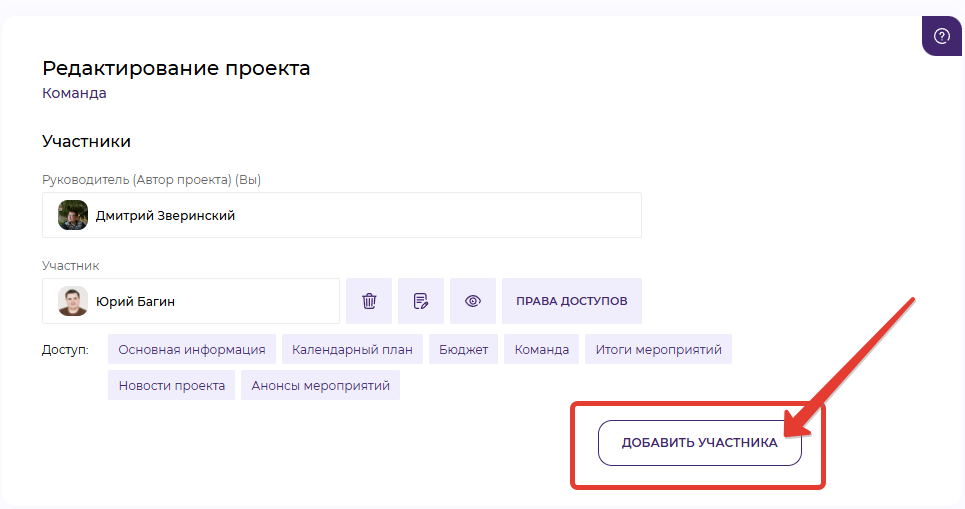The image size is (965, 509).
Task: Delete participant Юрий Багин with trash icon
Action: (x=369, y=301)
